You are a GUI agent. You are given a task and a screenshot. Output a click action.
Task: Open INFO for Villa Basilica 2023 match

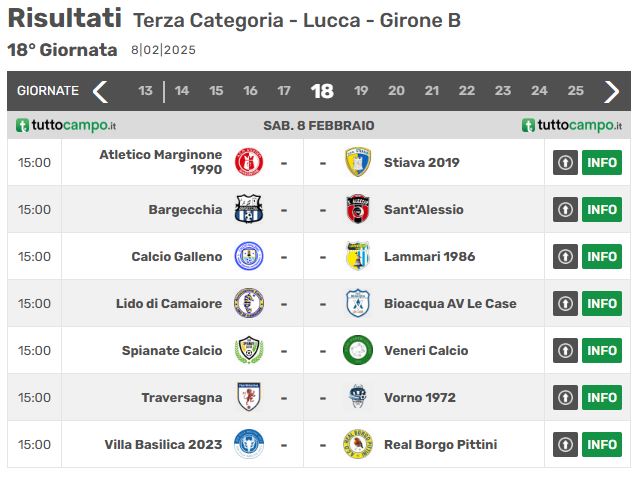pos(602,444)
